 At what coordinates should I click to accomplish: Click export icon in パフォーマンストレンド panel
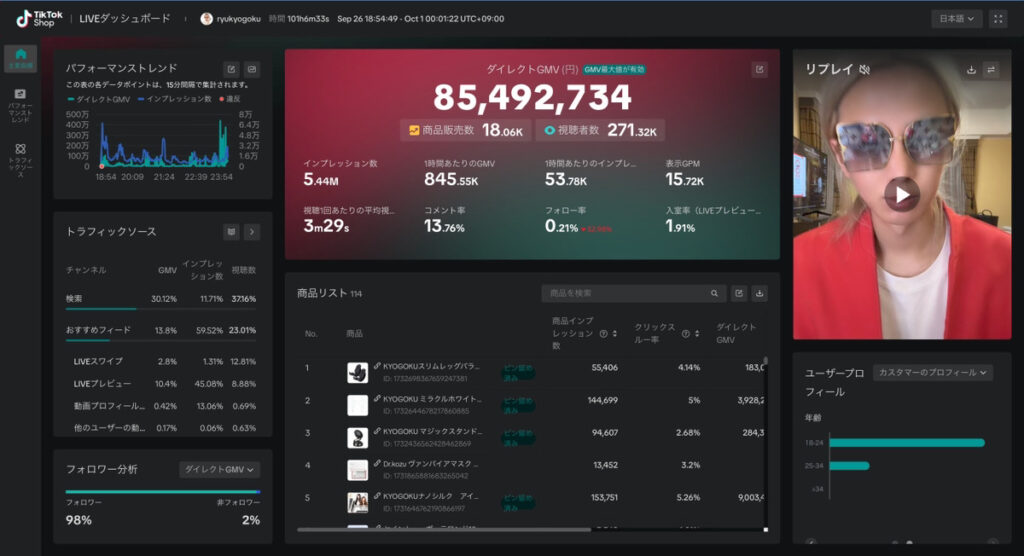coord(232,69)
